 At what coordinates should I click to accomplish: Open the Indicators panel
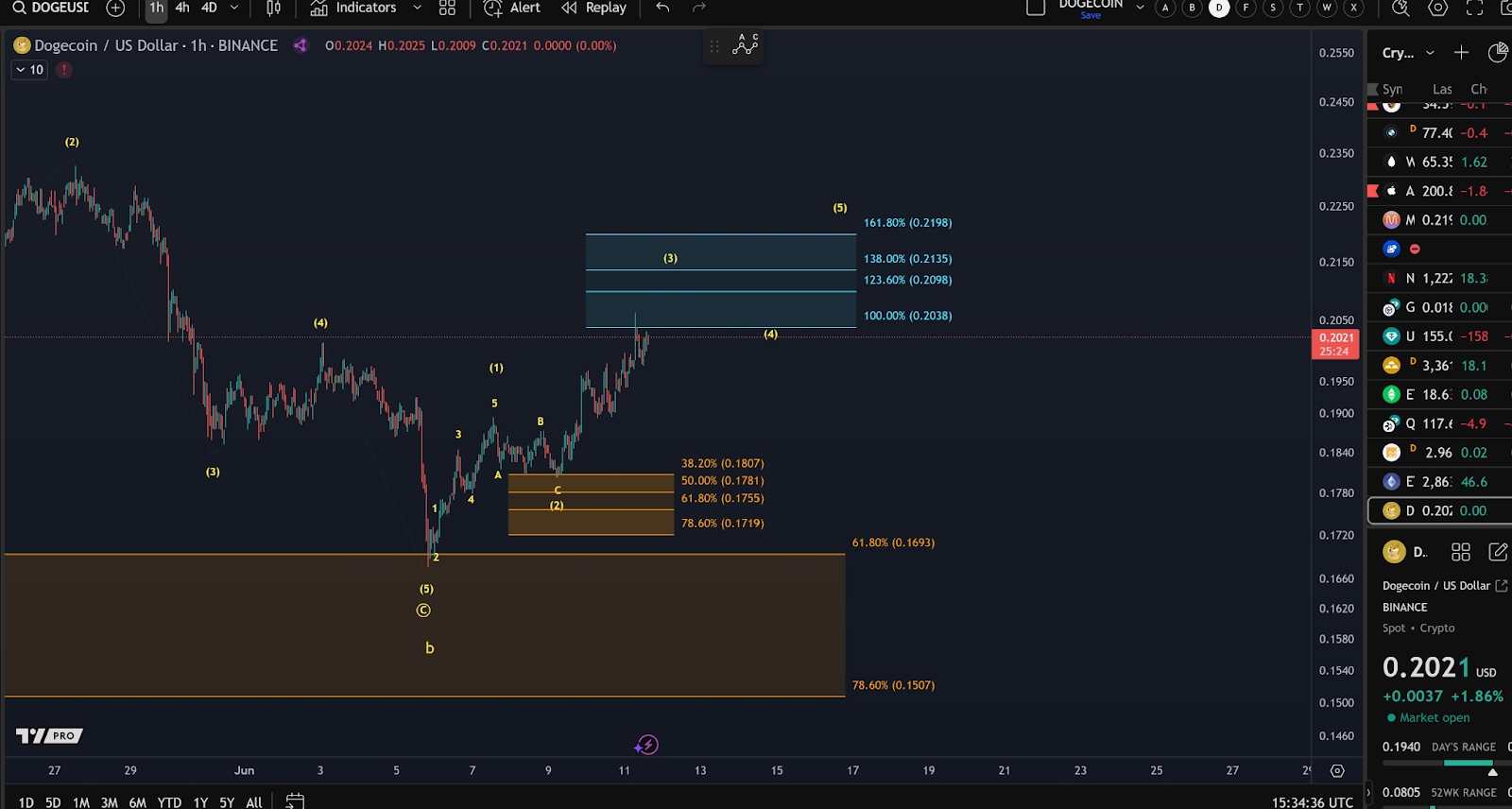click(354, 8)
